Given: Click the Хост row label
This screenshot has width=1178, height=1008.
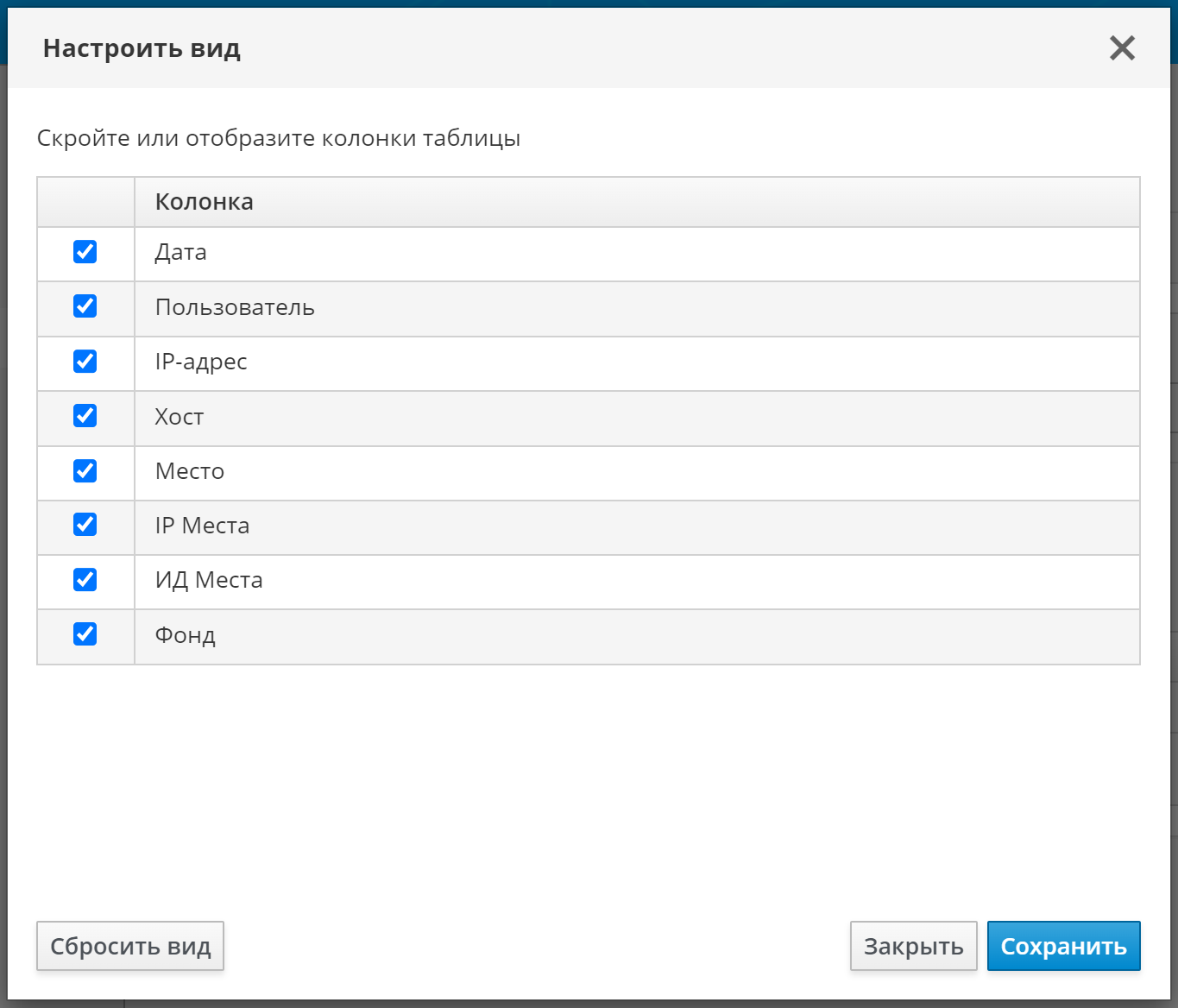Looking at the screenshot, I should pyautogui.click(x=180, y=418).
